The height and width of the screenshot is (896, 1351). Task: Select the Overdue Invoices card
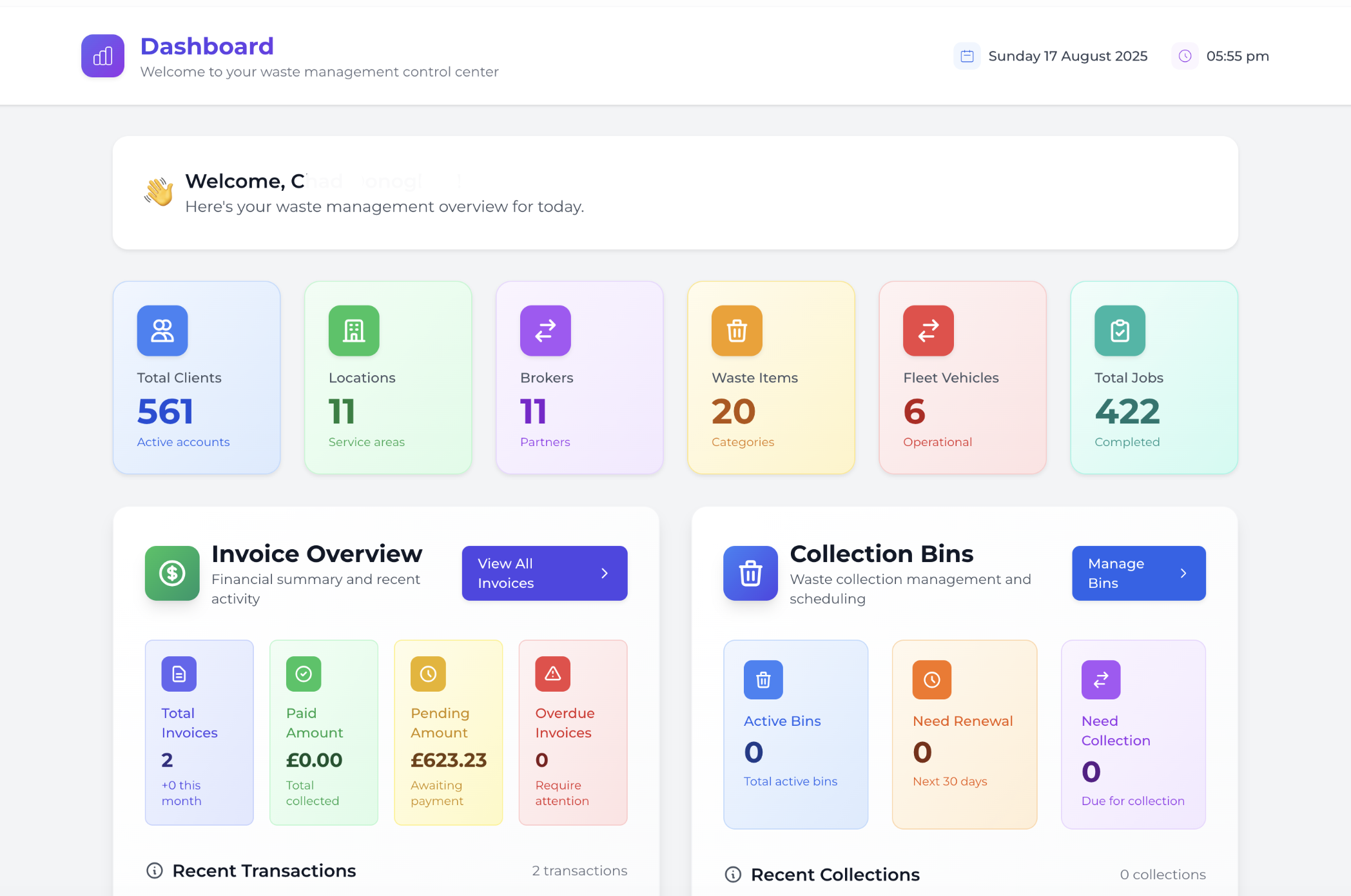pos(572,732)
